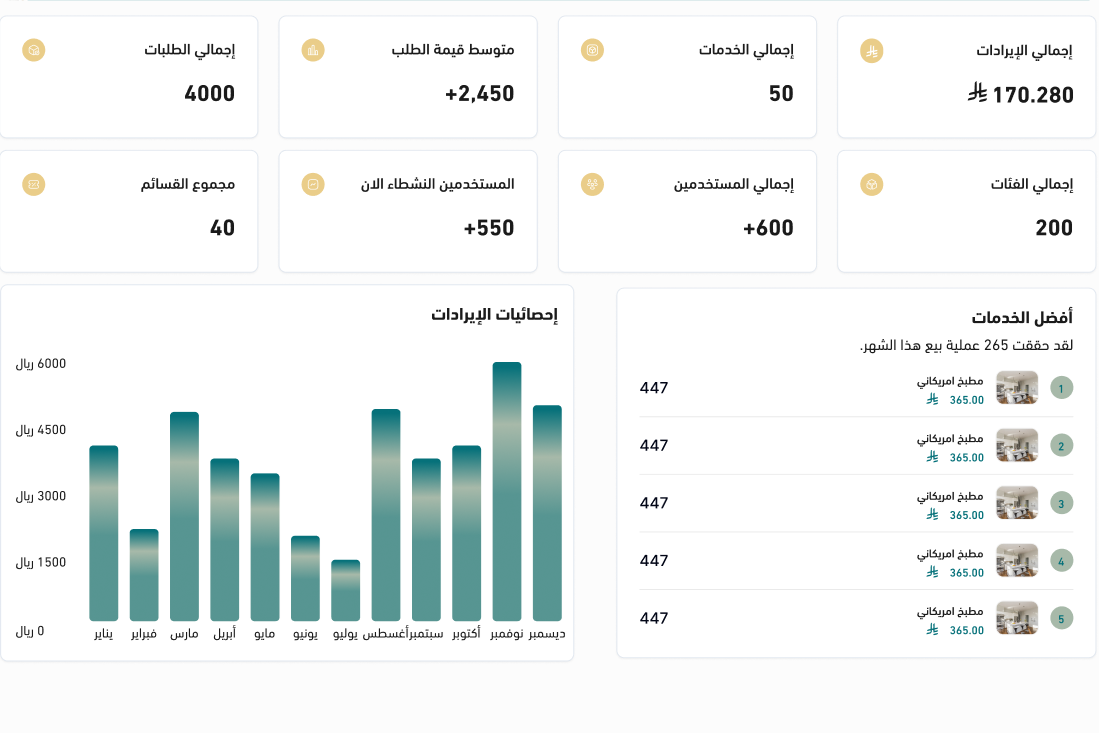
Task: Click the متوسط قيمة الطلب card icon
Action: [313, 50]
